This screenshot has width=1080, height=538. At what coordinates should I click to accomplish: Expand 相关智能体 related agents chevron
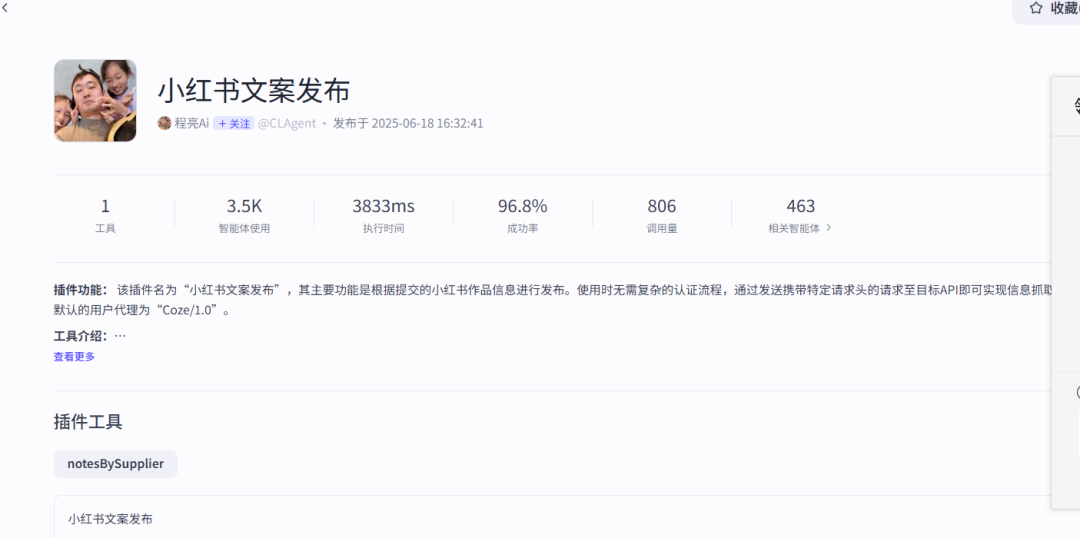click(828, 227)
